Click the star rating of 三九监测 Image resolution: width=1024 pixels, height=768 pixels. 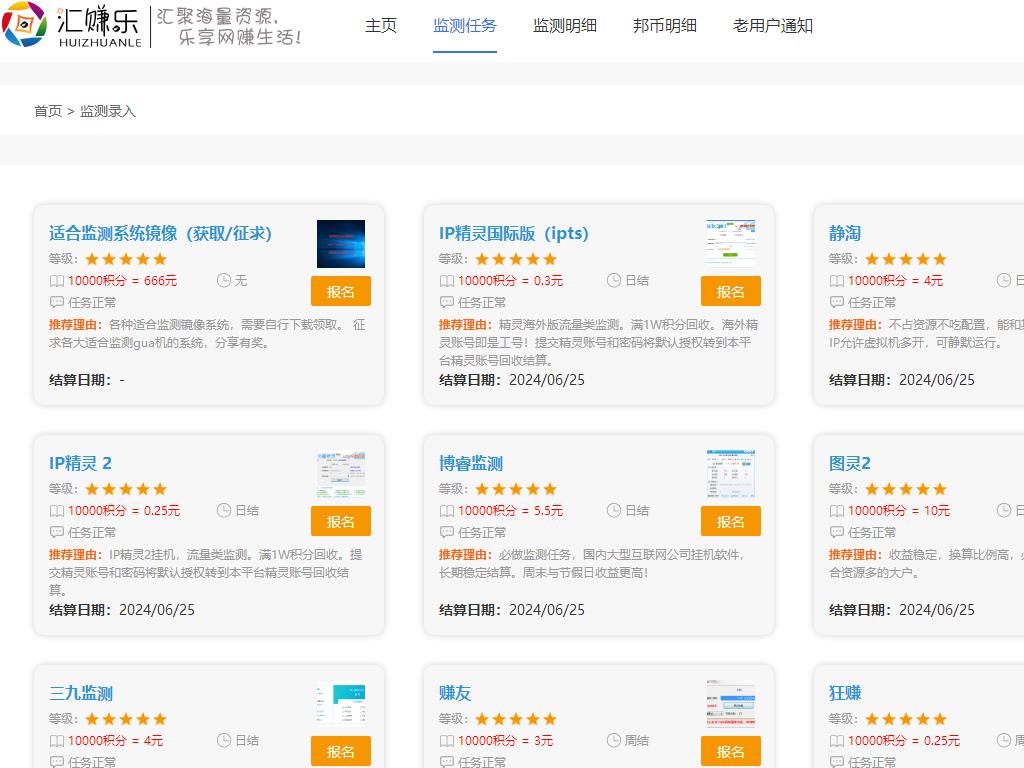click(x=126, y=719)
